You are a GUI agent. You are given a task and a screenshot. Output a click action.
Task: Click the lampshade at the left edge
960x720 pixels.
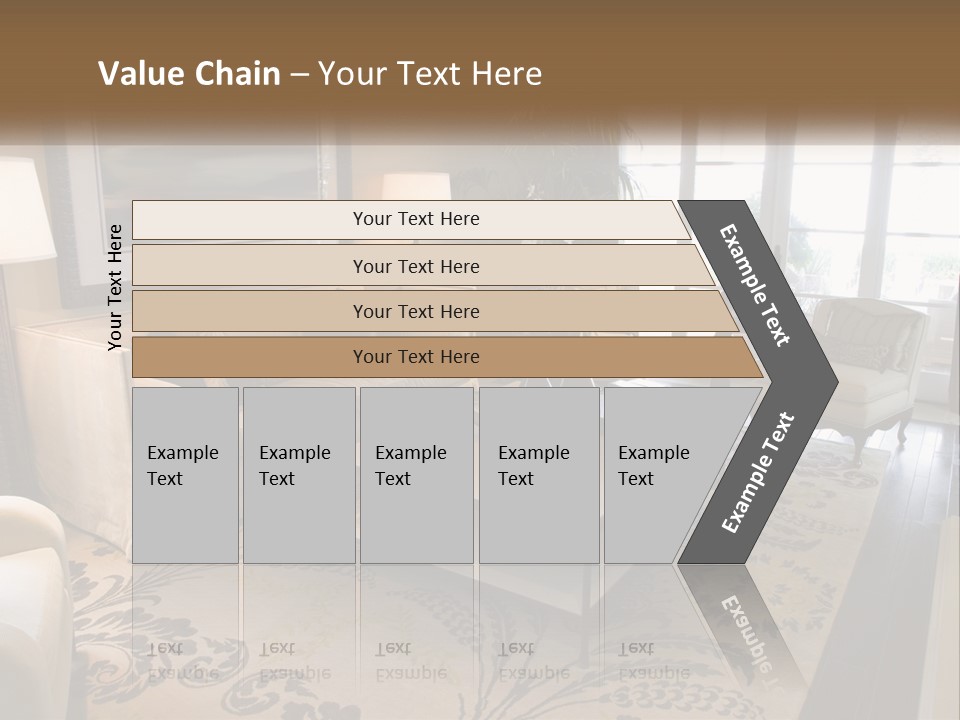[24, 212]
